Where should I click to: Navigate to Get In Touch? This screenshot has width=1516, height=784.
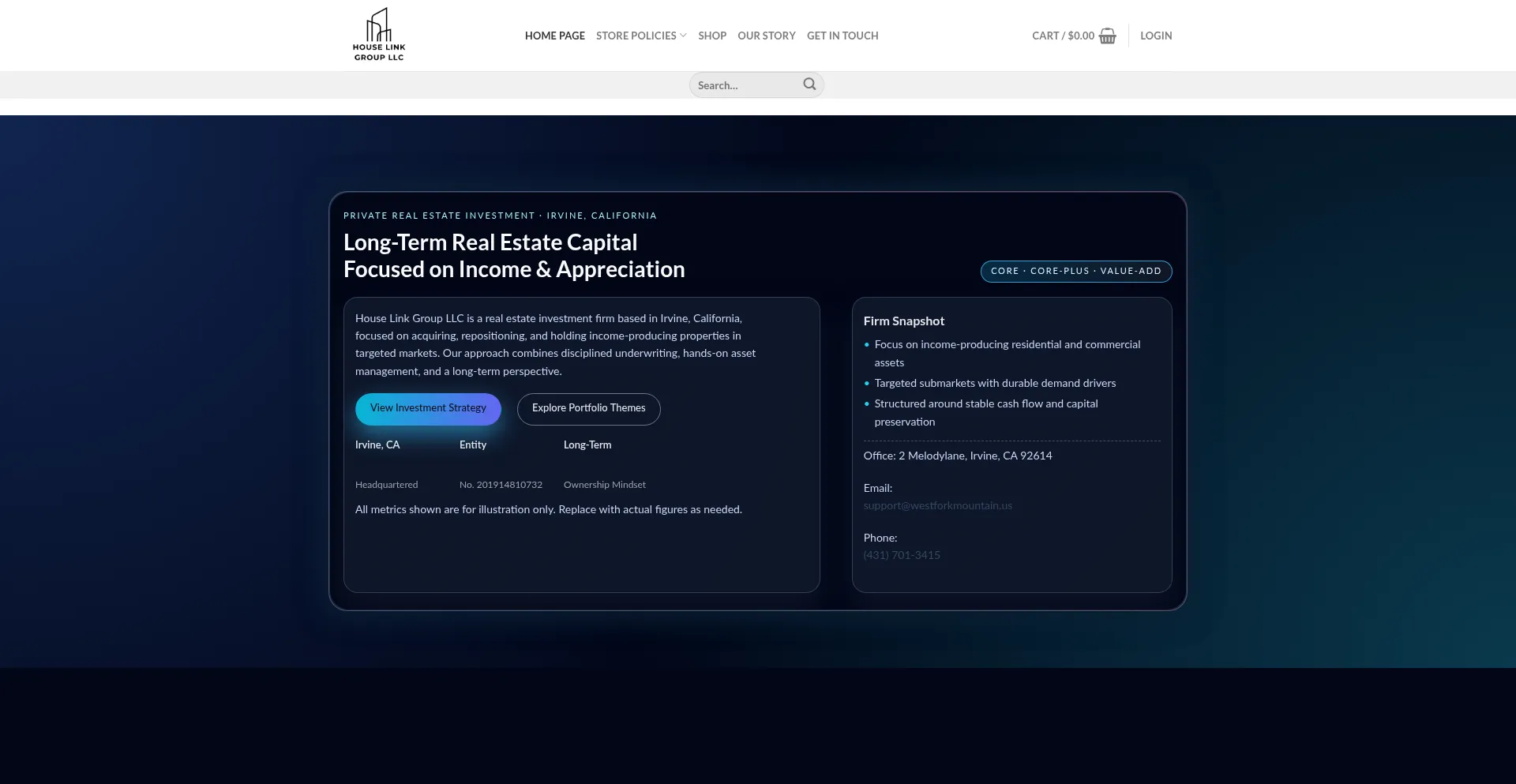[842, 36]
